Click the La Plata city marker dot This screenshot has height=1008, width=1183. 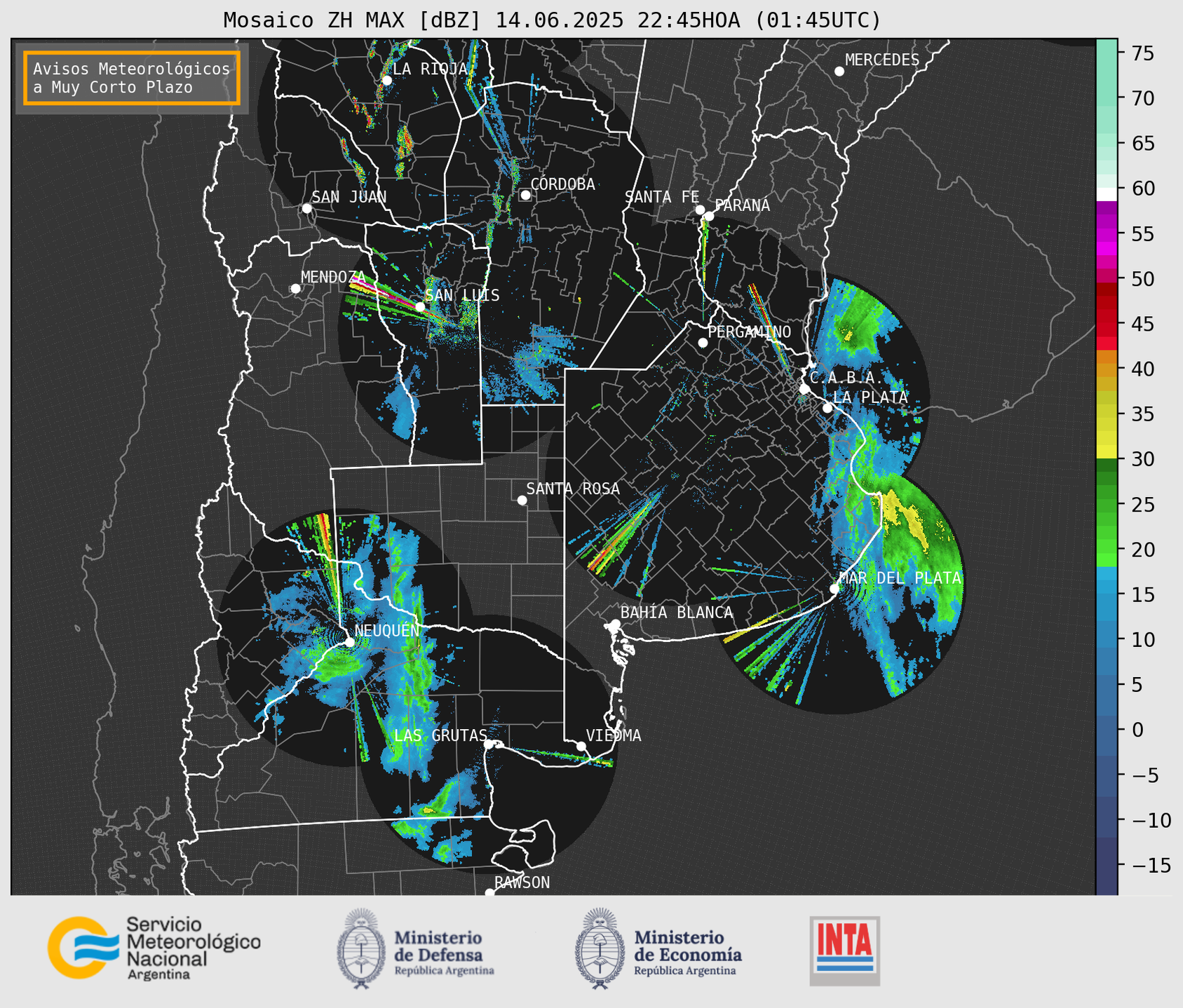[827, 408]
